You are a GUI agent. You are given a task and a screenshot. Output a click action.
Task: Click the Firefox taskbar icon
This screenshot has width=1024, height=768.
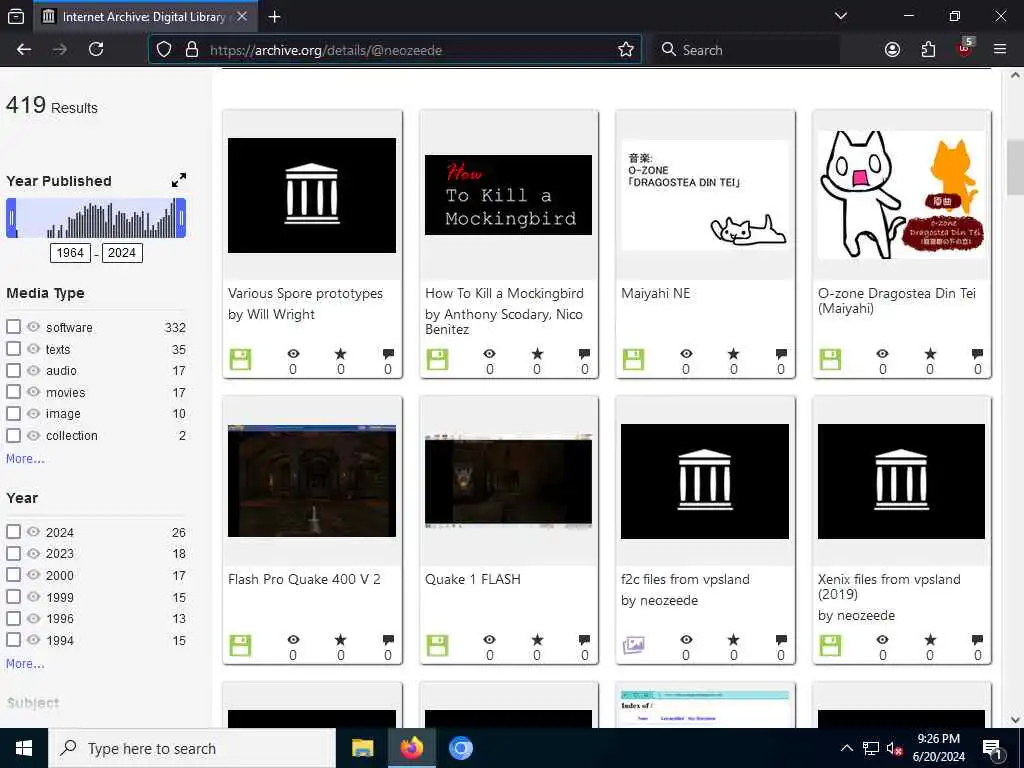pyautogui.click(x=412, y=748)
